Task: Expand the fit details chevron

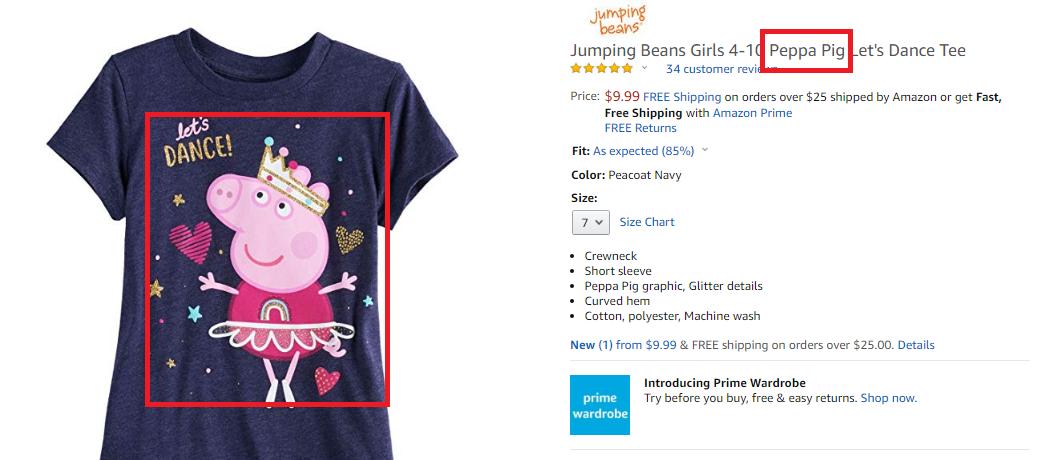Action: pos(705,150)
